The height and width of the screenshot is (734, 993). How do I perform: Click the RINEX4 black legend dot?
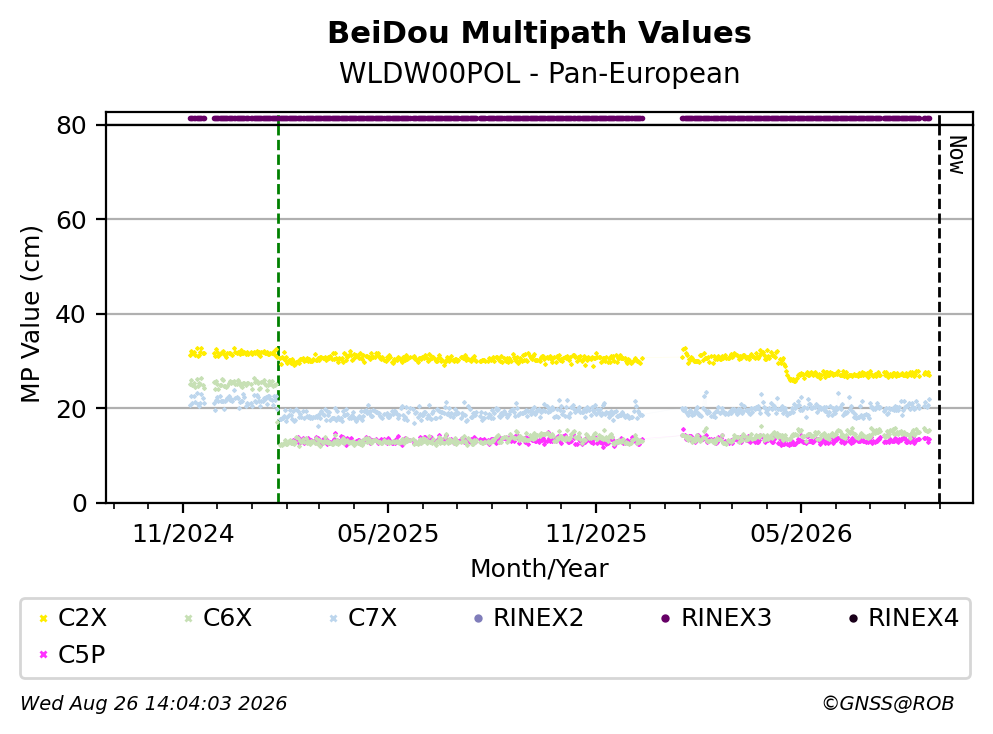pos(853,618)
